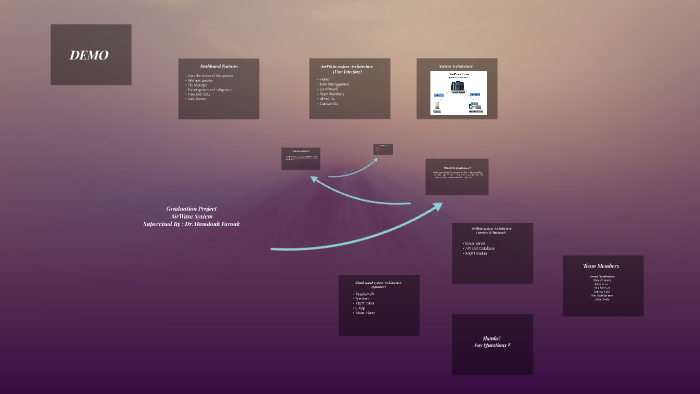
Task: Click the 'File Manager' bullet in Dashboard Features
Action: (197, 85)
